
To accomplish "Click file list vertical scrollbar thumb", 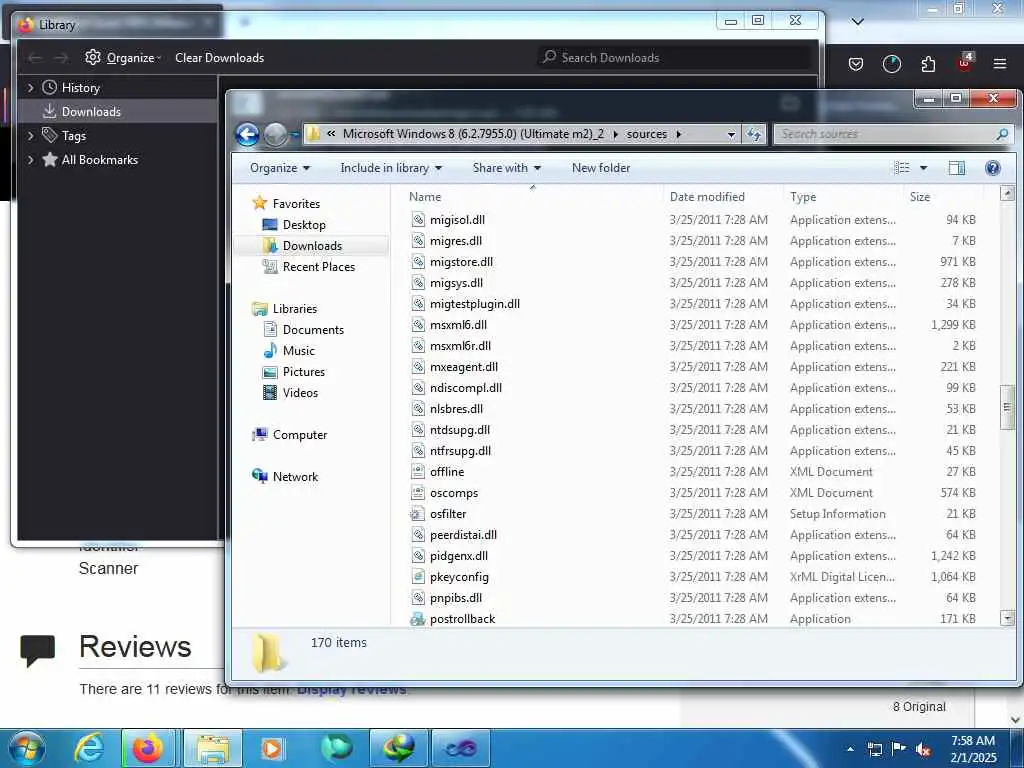I will point(1007,408).
